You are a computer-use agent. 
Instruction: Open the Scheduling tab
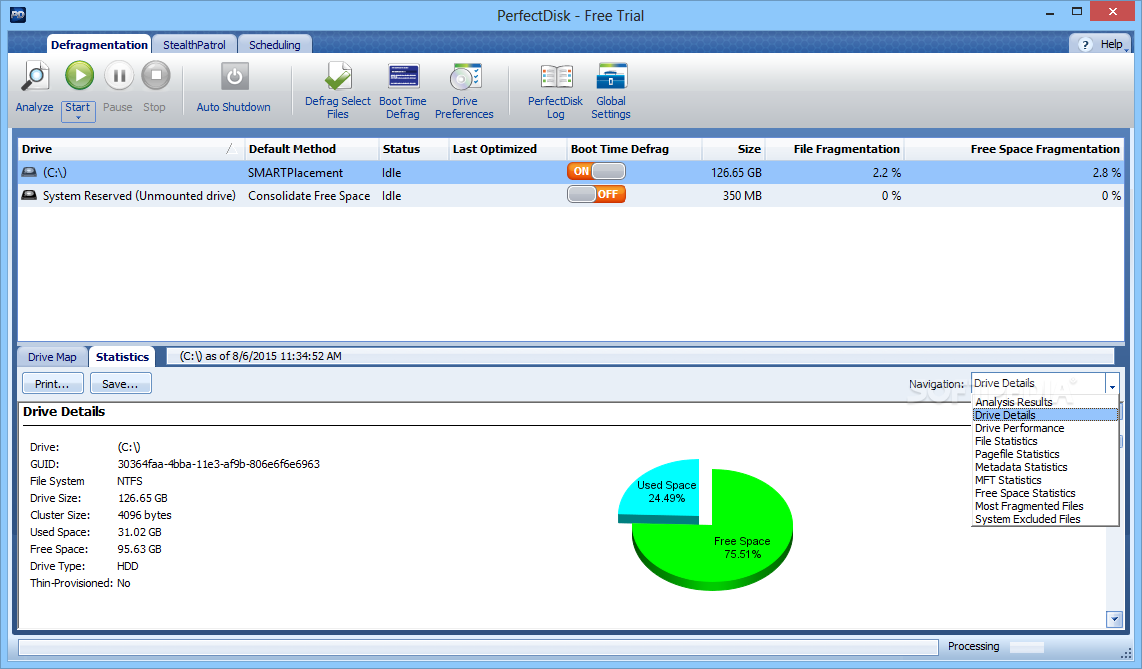(x=275, y=44)
